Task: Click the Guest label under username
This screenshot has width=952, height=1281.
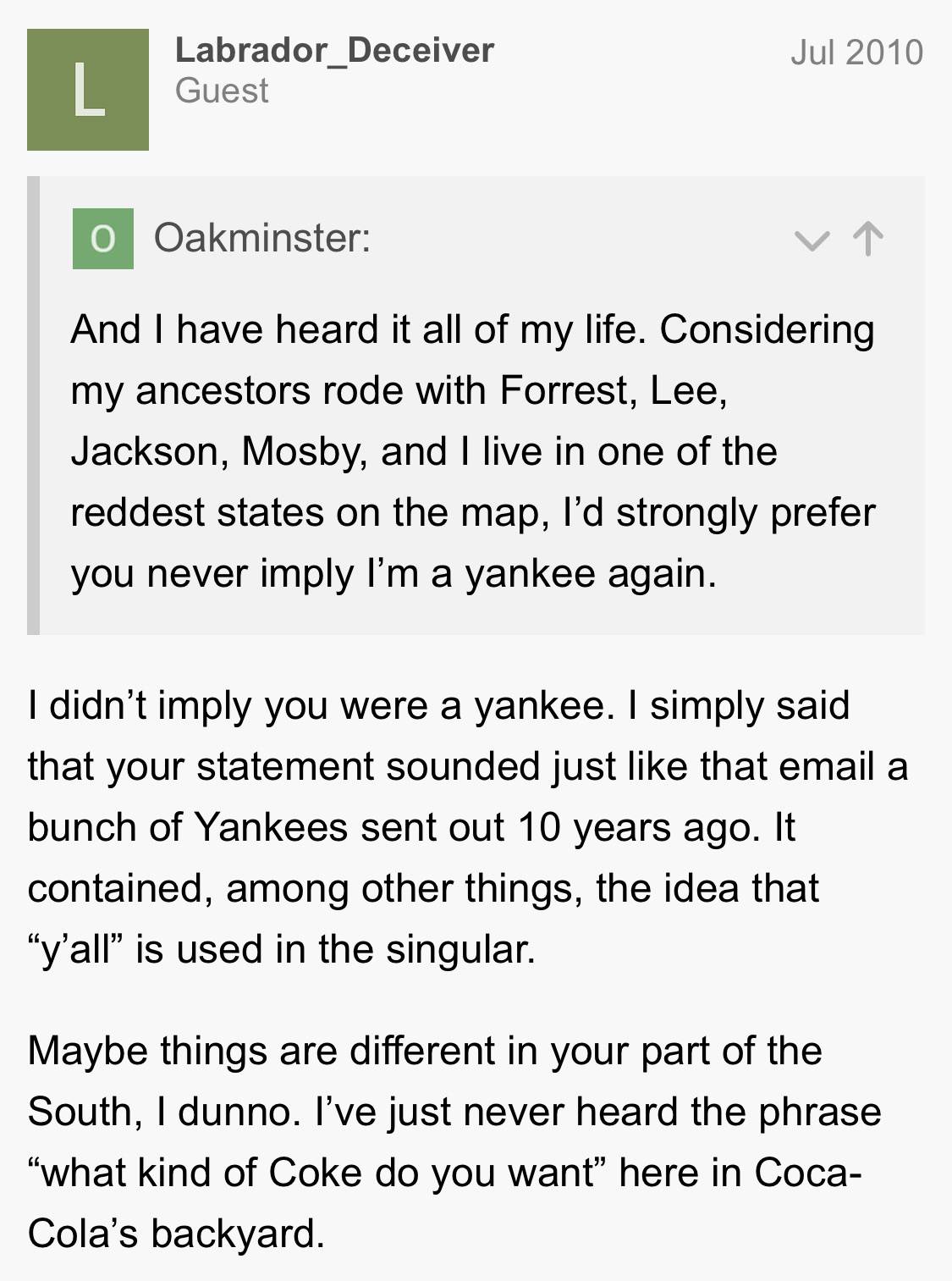Action: [x=222, y=91]
